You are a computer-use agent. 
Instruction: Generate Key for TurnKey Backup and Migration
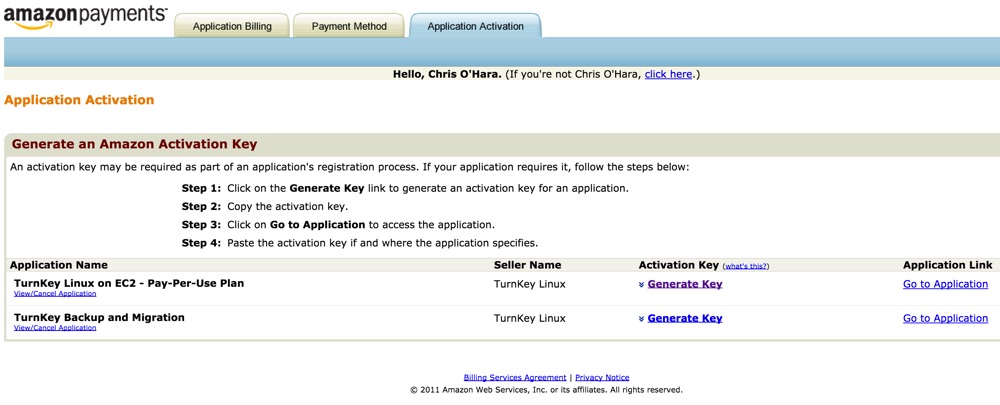click(684, 318)
